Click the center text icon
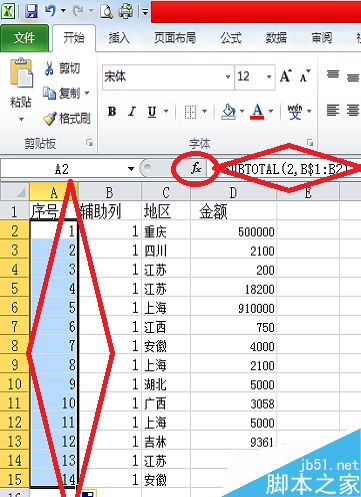The width and height of the screenshot is (361, 497). click(353, 110)
